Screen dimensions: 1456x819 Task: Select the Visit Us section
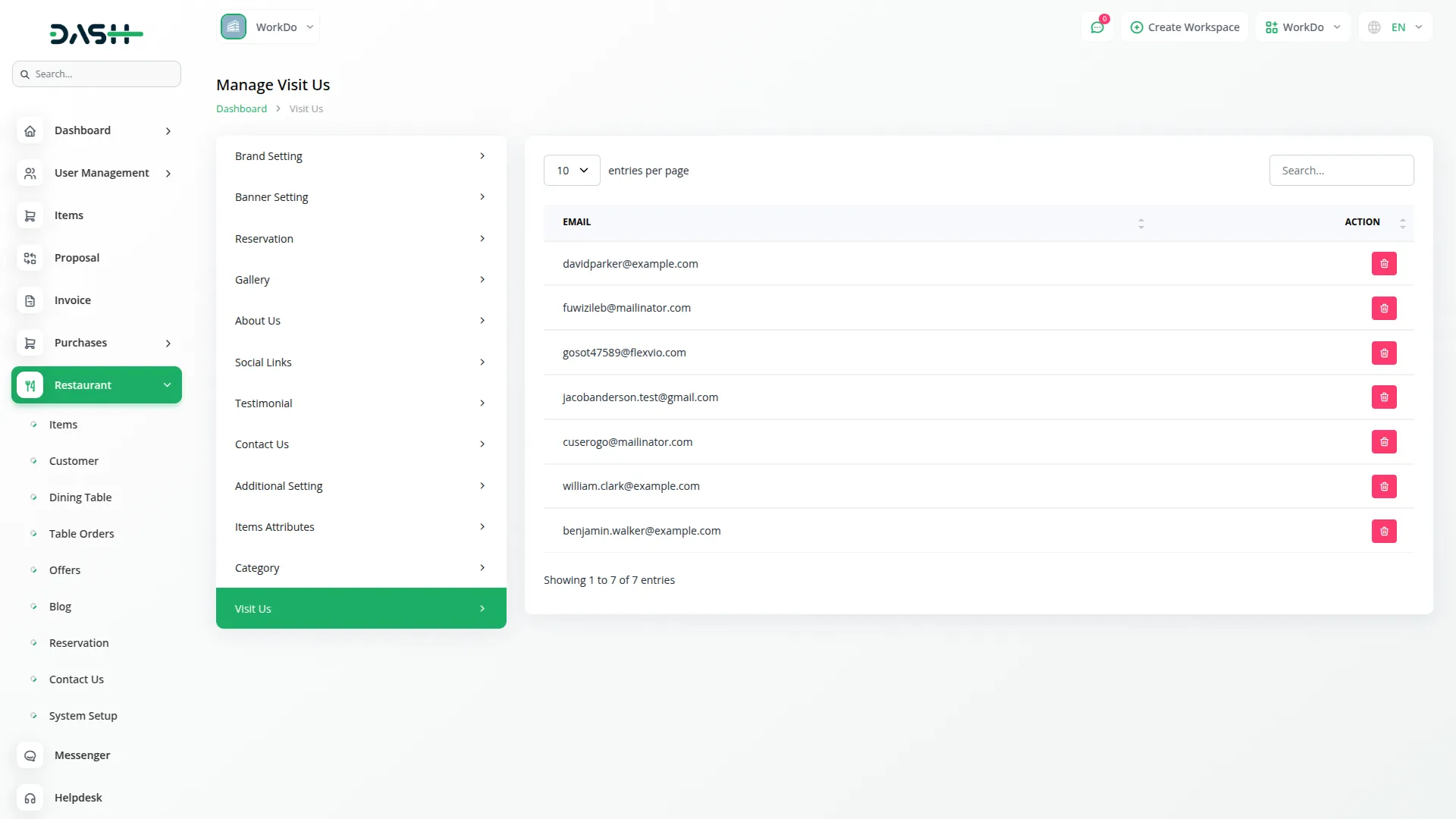tap(361, 608)
